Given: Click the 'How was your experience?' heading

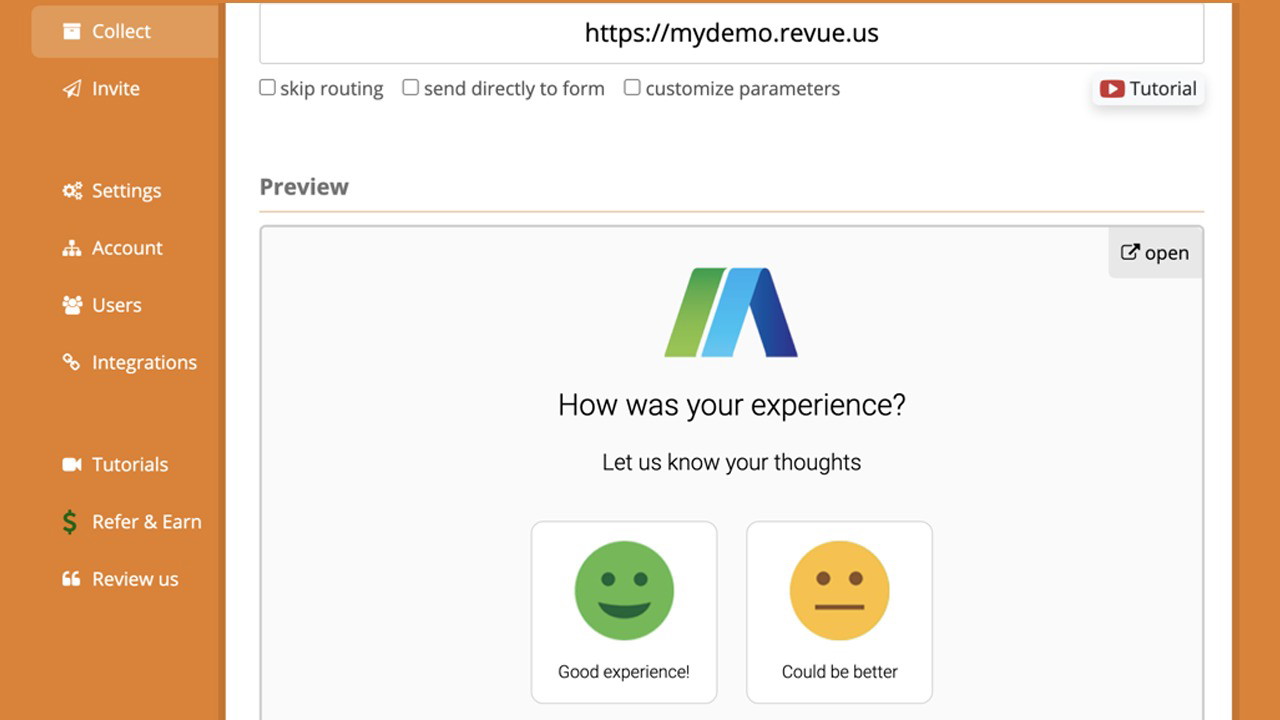Looking at the screenshot, I should pos(731,405).
